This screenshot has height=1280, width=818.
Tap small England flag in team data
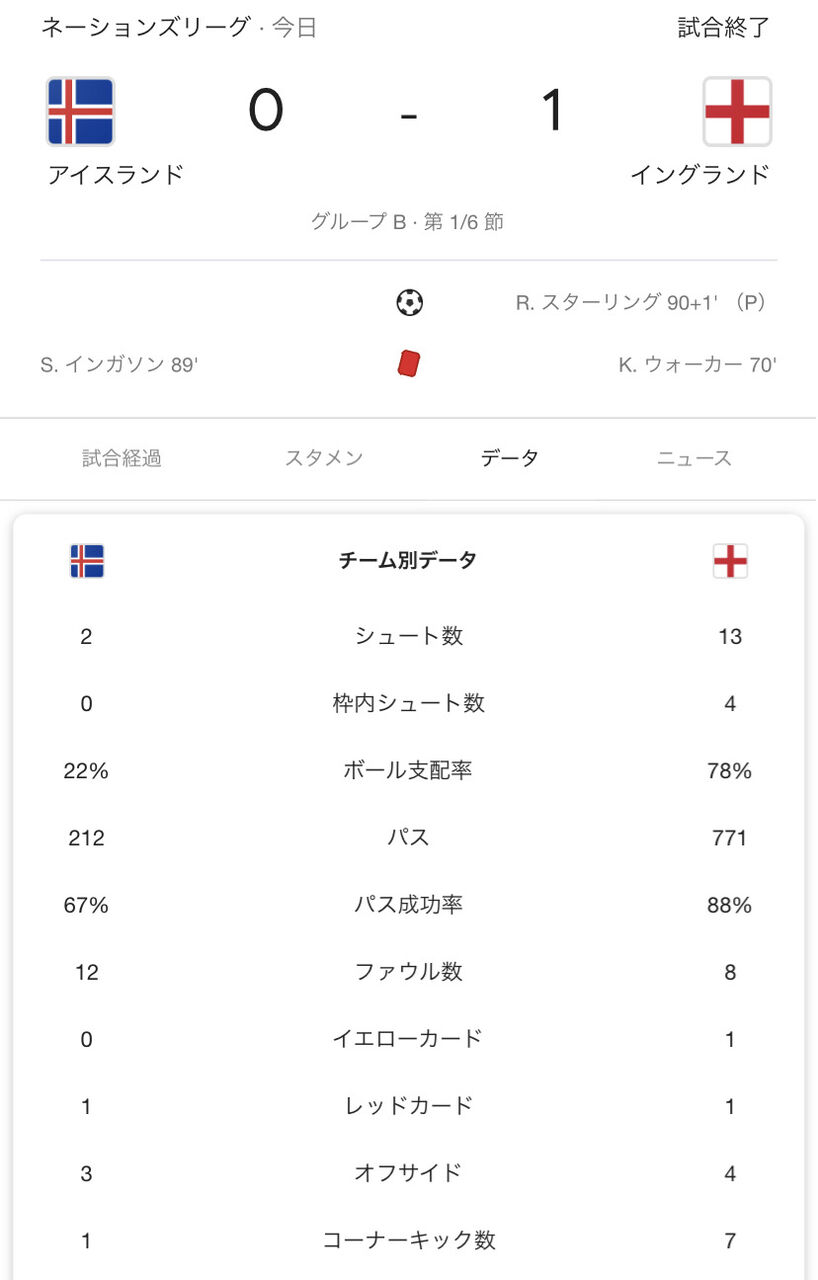[x=730, y=561]
